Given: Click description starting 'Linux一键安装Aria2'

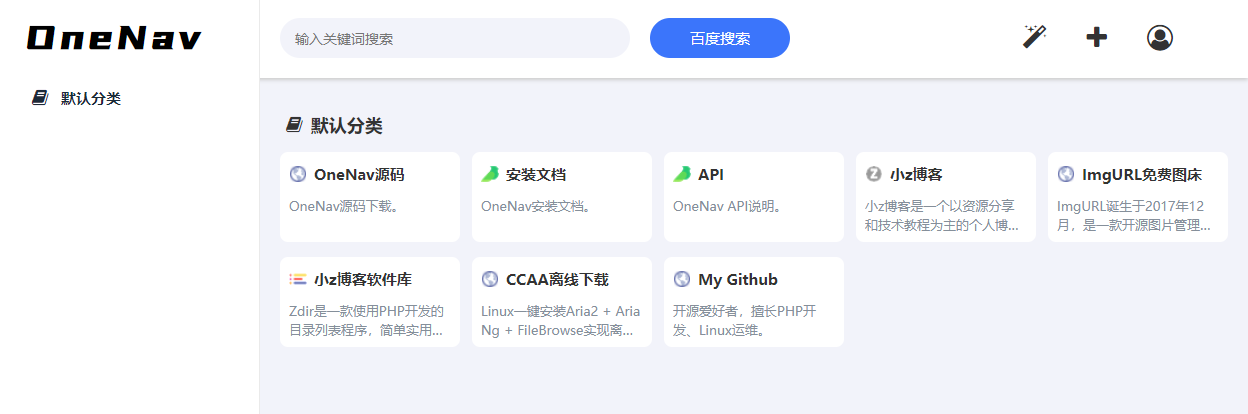Looking at the screenshot, I should click(561, 321).
